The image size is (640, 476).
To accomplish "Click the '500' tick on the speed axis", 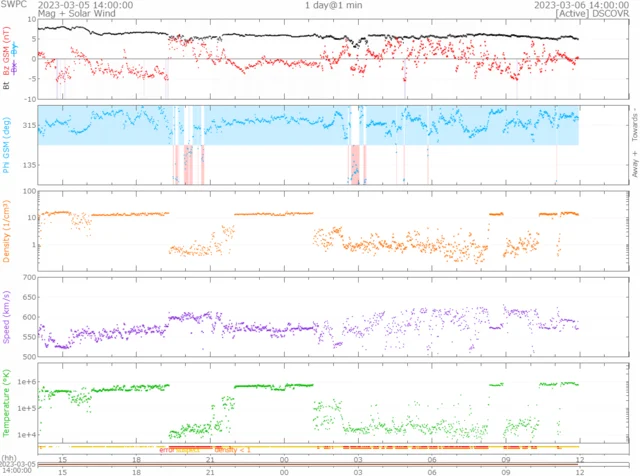I will pos(30,356).
